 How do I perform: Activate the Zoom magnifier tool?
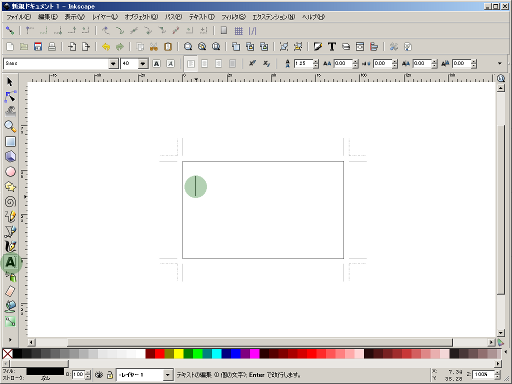tap(10, 126)
